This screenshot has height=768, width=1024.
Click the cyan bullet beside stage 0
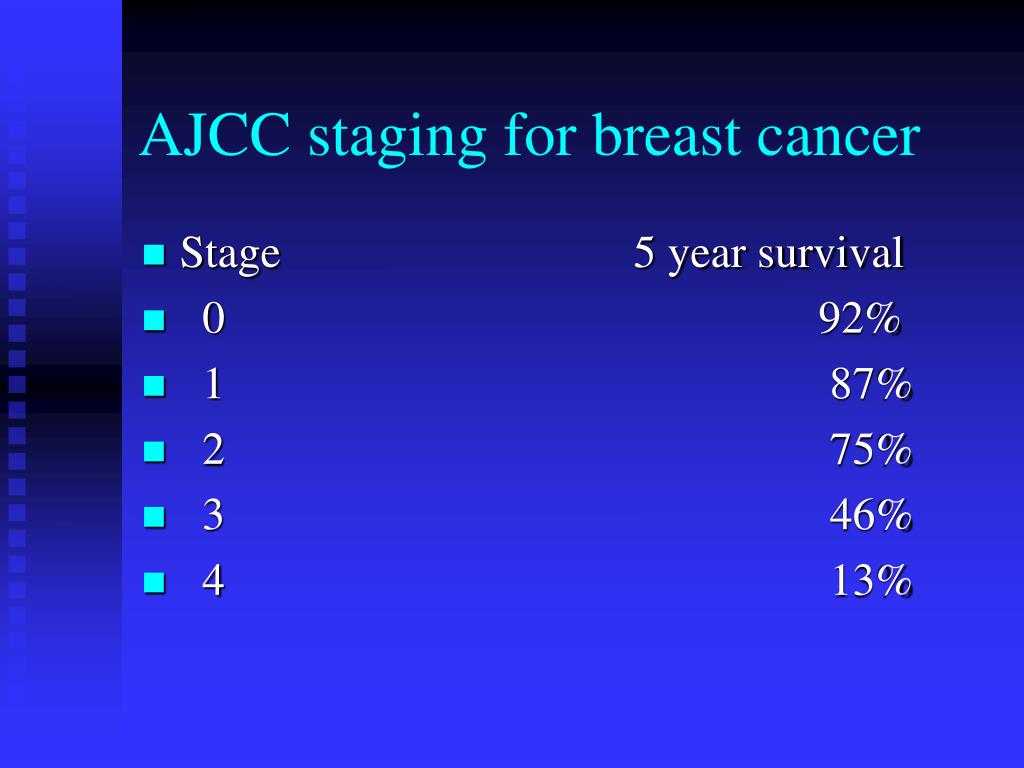(x=154, y=320)
